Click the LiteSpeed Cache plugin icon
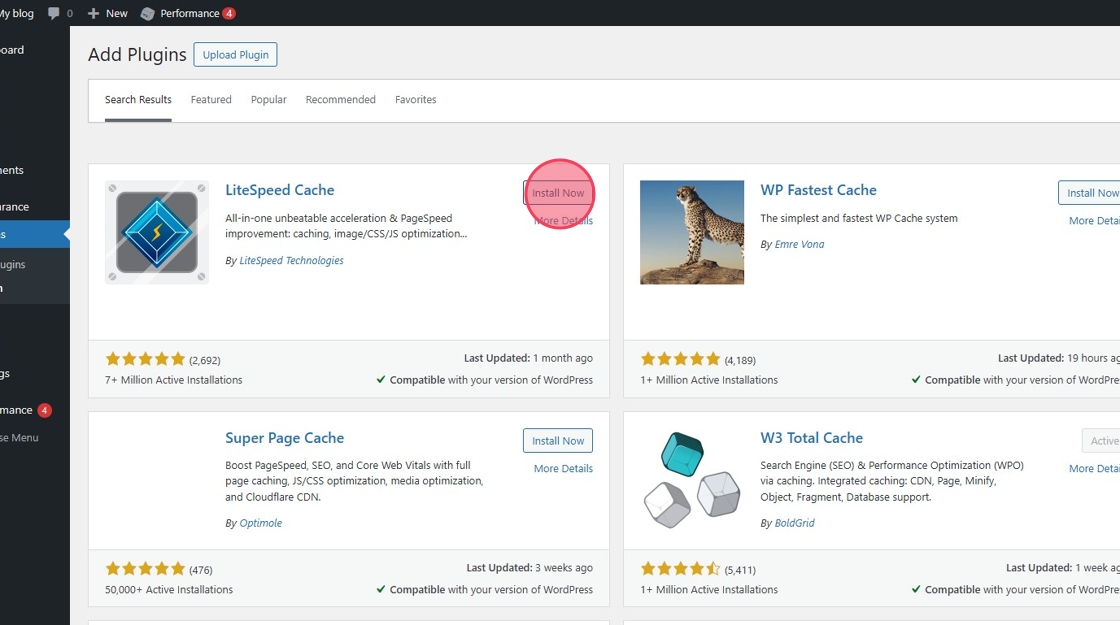 (x=157, y=232)
